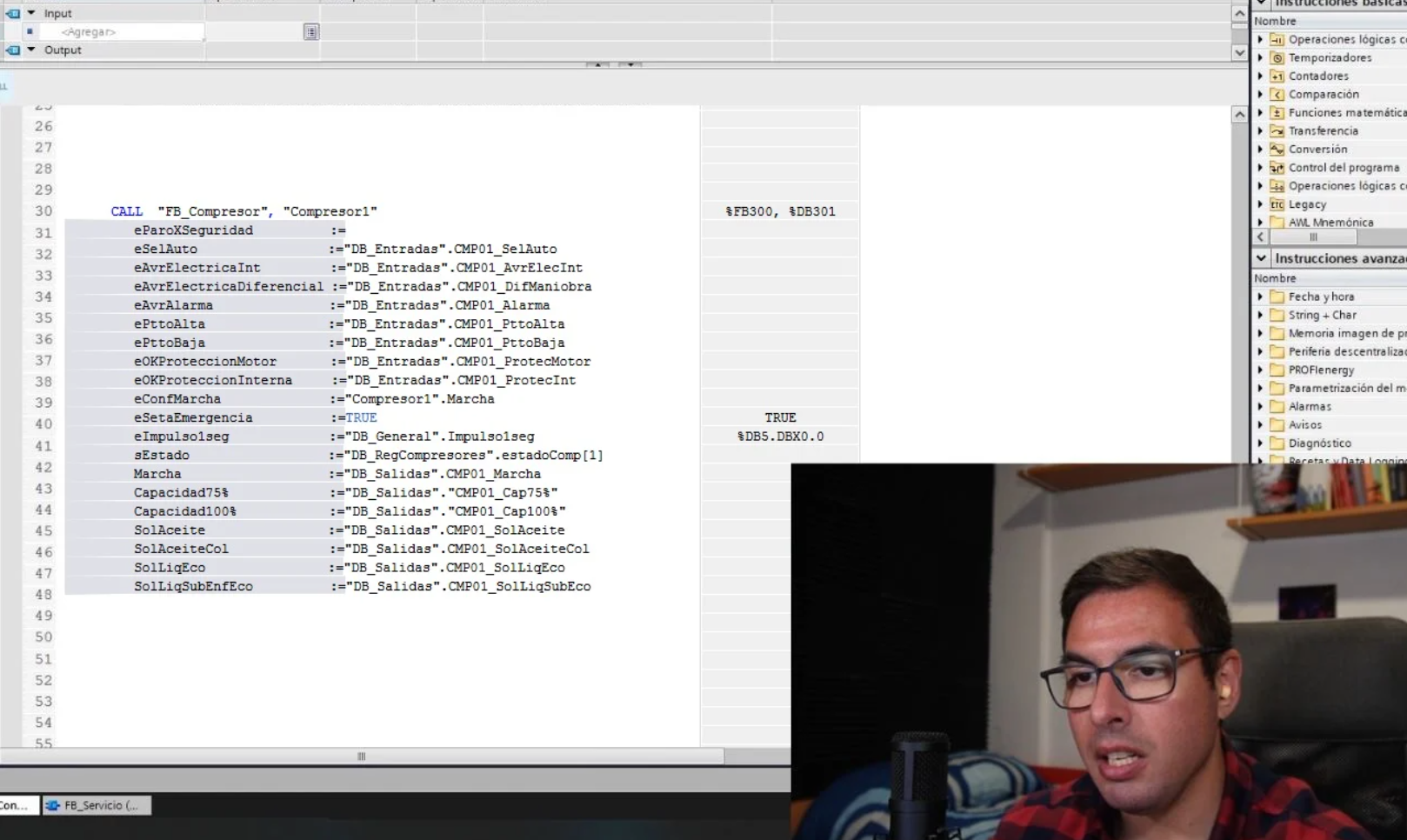The image size is (1407, 840).
Task: Expand the Diagnóstico folder arrow
Action: [1260, 443]
